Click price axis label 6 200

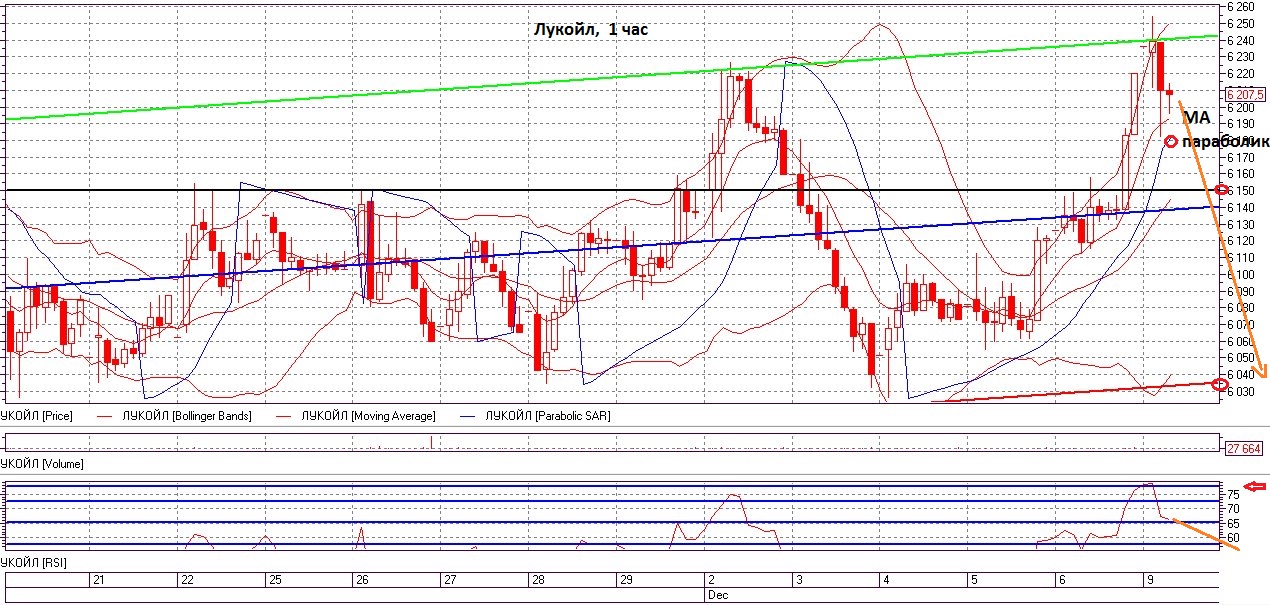point(1241,107)
